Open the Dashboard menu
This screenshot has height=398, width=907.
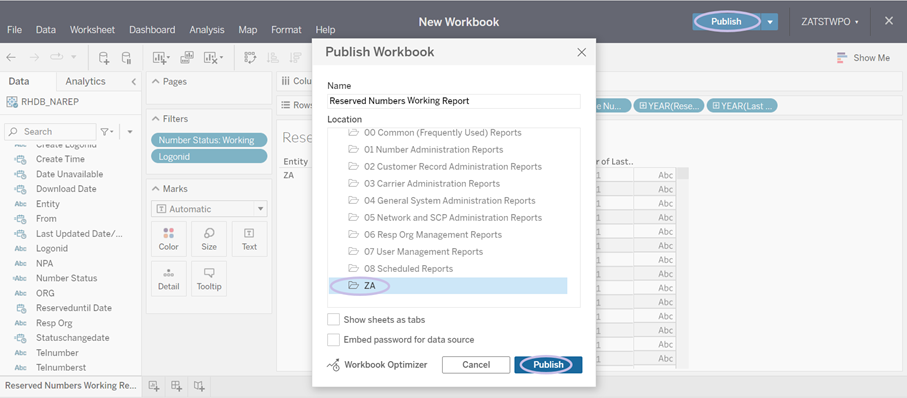pos(152,30)
